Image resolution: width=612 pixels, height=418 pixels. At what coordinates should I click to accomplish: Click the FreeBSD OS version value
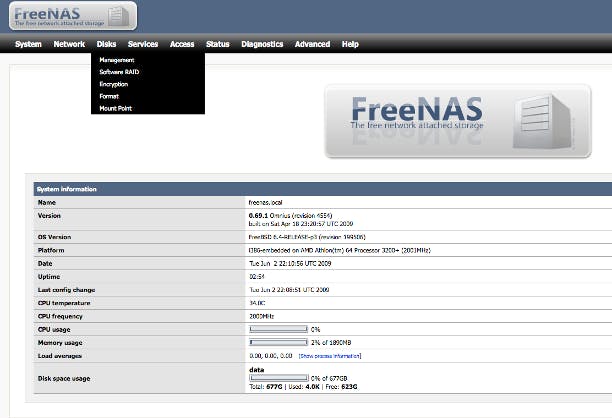[307, 237]
